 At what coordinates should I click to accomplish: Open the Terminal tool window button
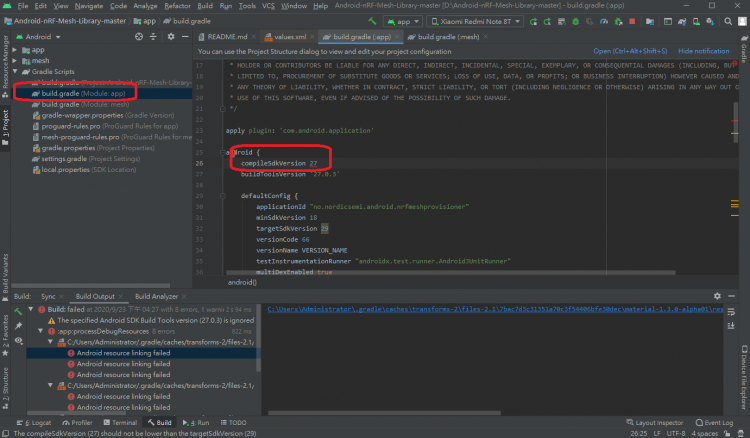120,423
